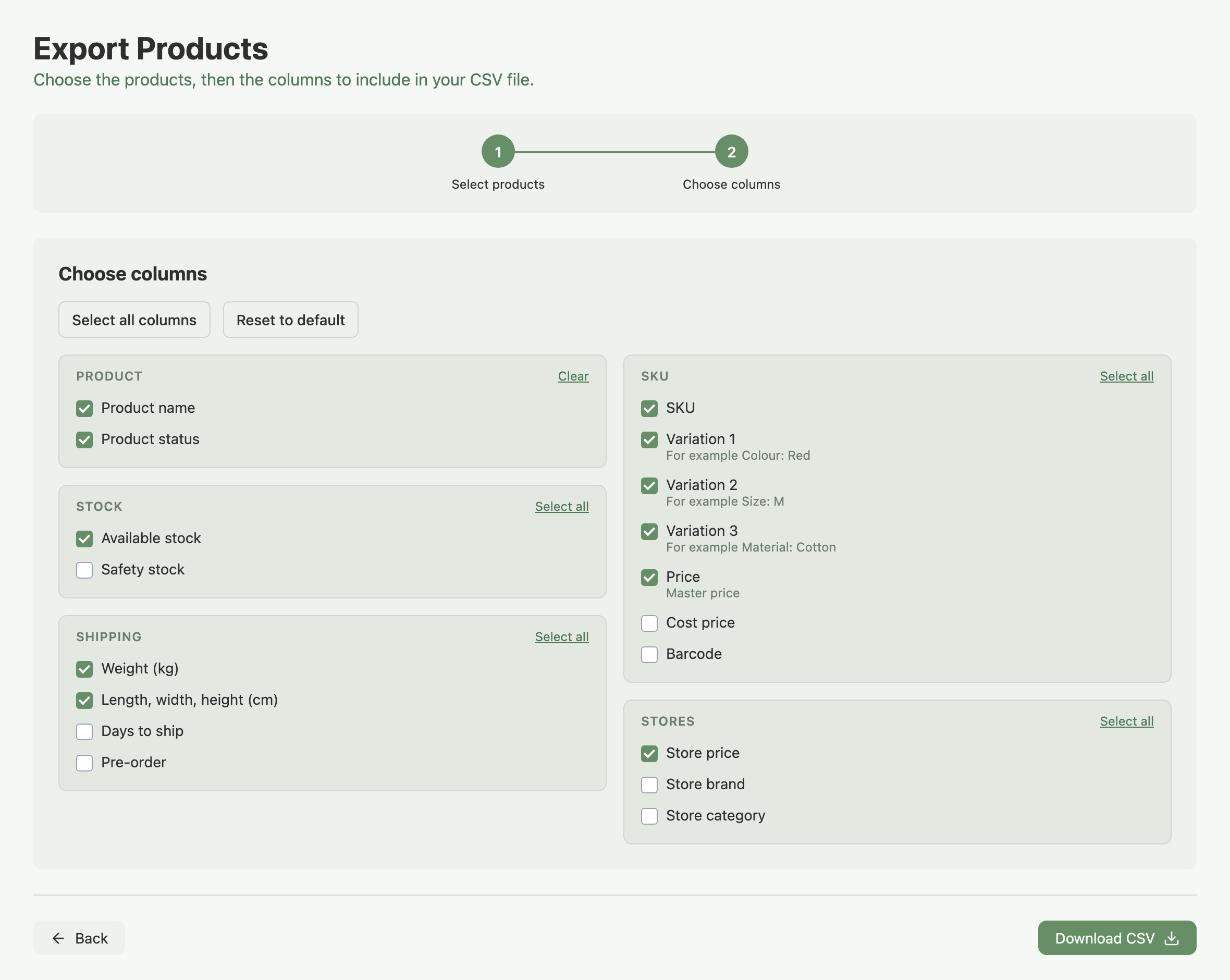This screenshot has height=980, width=1230.
Task: Click the 'For example Size: M' hint
Action: [x=724, y=501]
